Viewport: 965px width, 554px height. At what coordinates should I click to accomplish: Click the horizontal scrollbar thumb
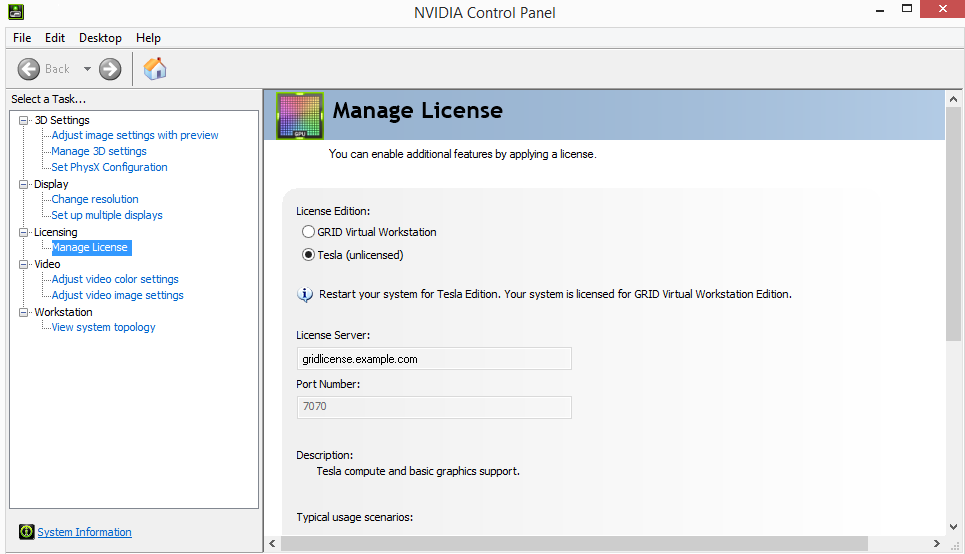coord(574,544)
